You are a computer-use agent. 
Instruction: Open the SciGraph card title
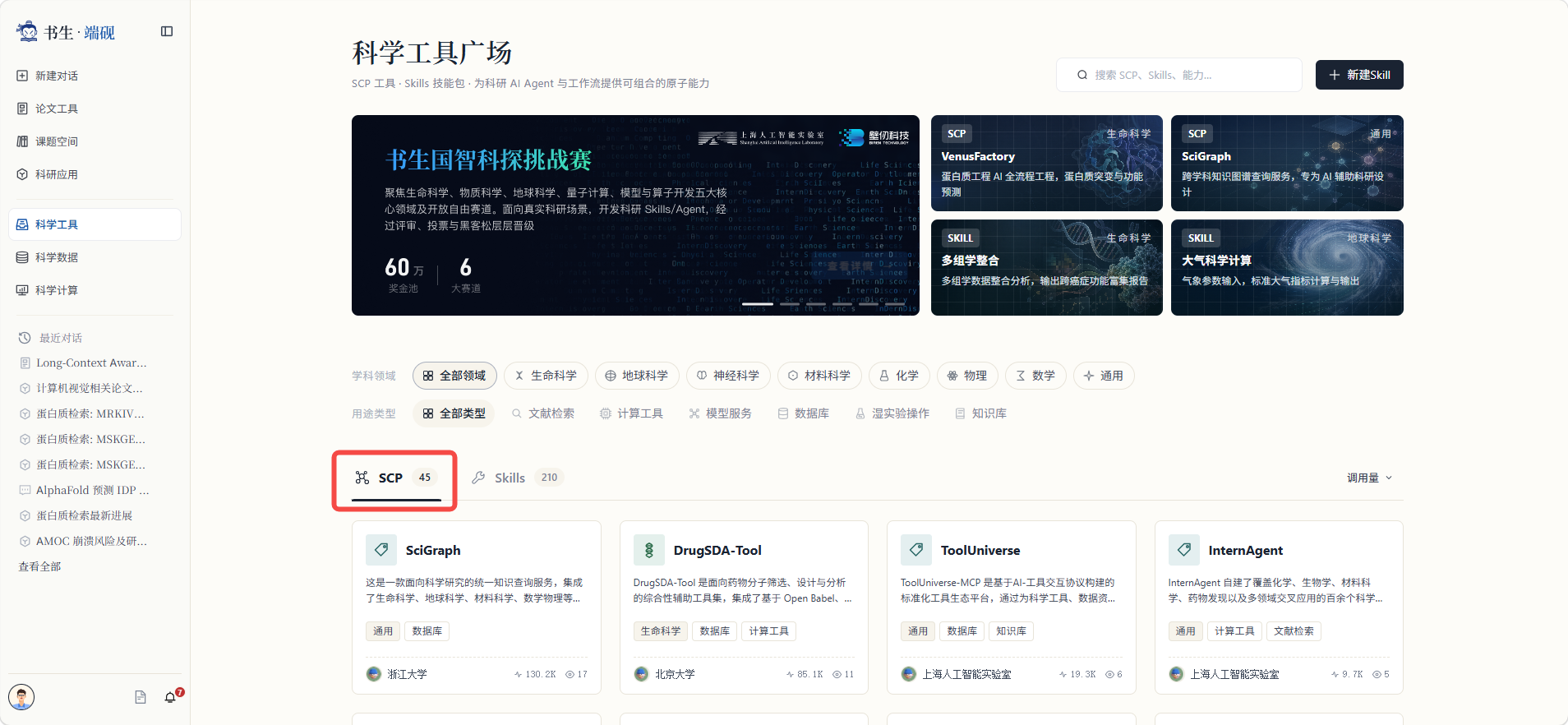(x=433, y=550)
